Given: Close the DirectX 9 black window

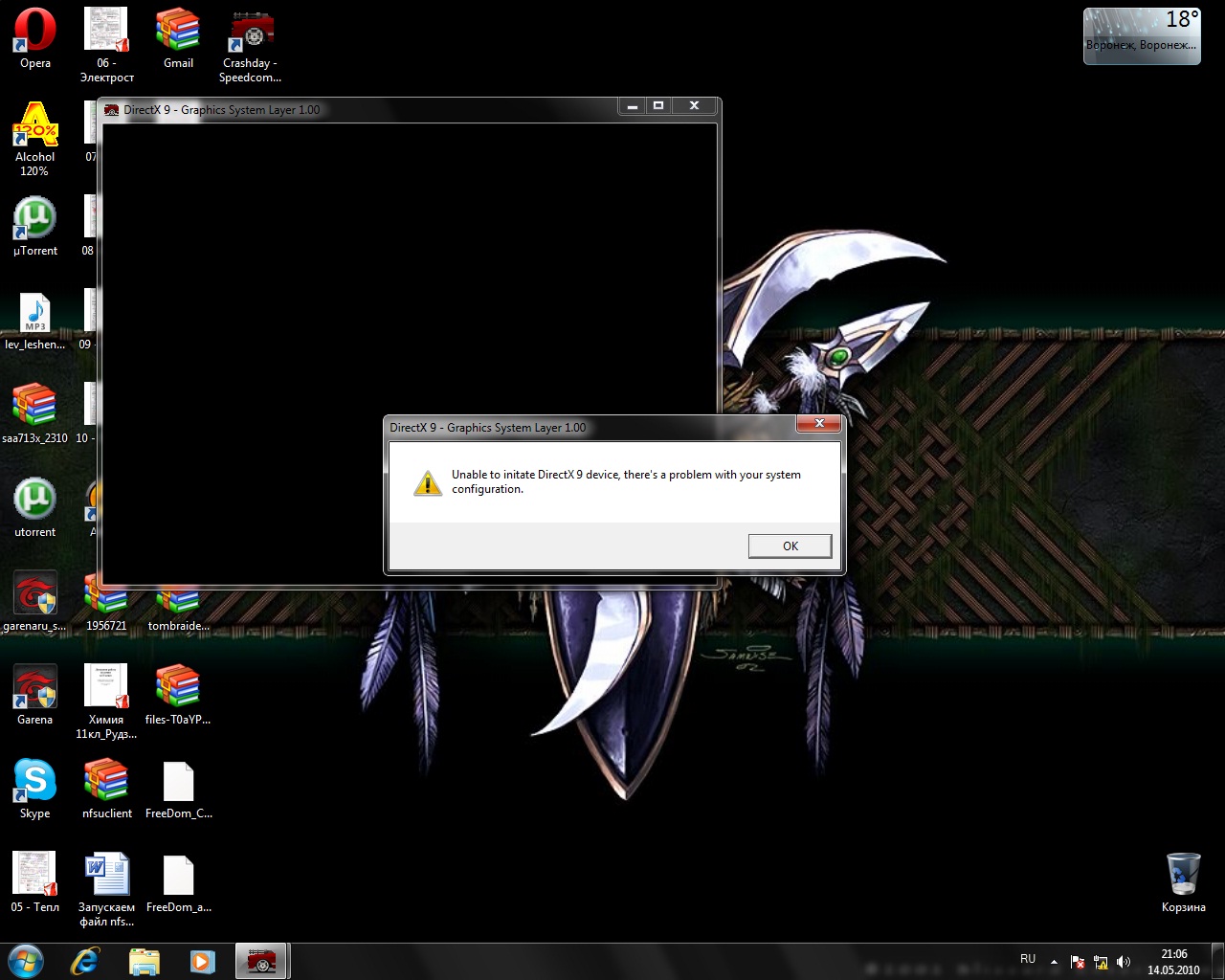Looking at the screenshot, I should pos(694,106).
